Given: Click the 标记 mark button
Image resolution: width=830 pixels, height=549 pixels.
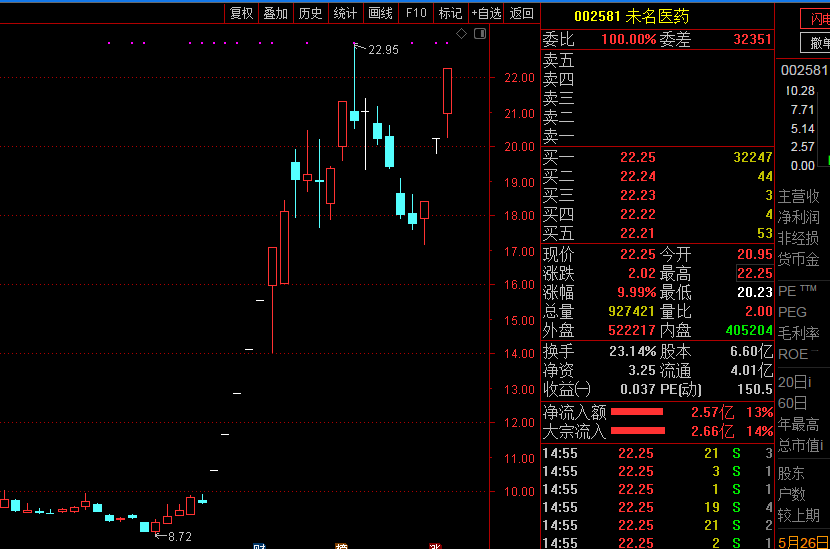Looking at the screenshot, I should tap(450, 13).
